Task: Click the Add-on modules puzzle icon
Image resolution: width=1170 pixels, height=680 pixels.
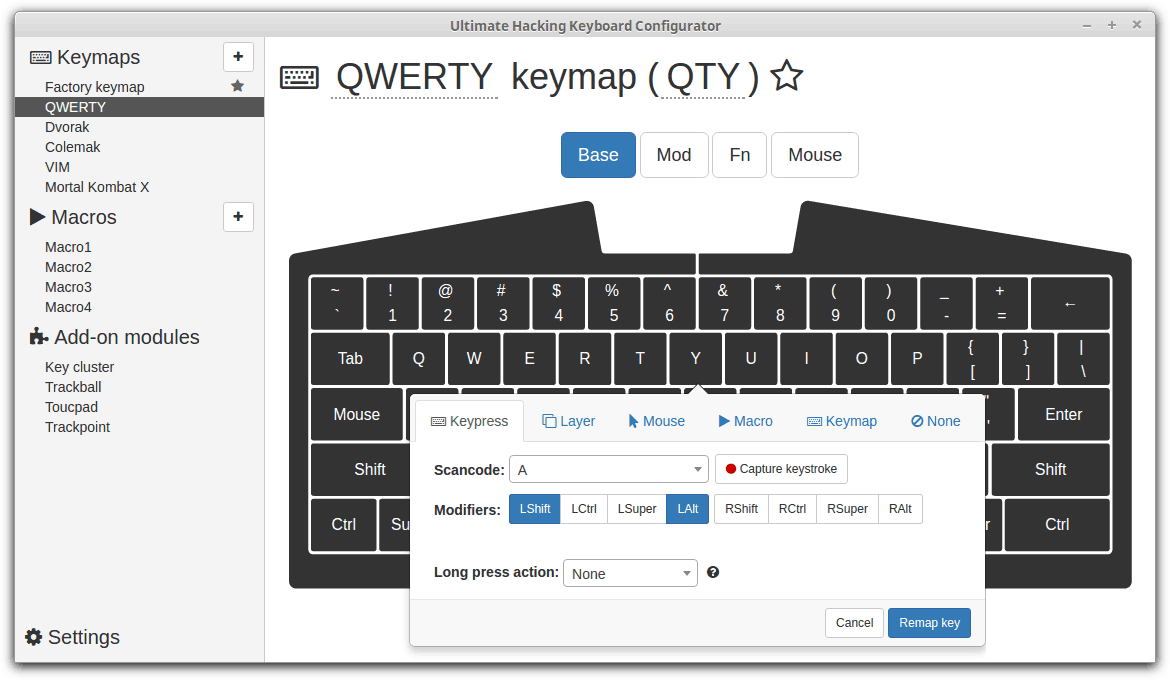Action: coord(39,337)
